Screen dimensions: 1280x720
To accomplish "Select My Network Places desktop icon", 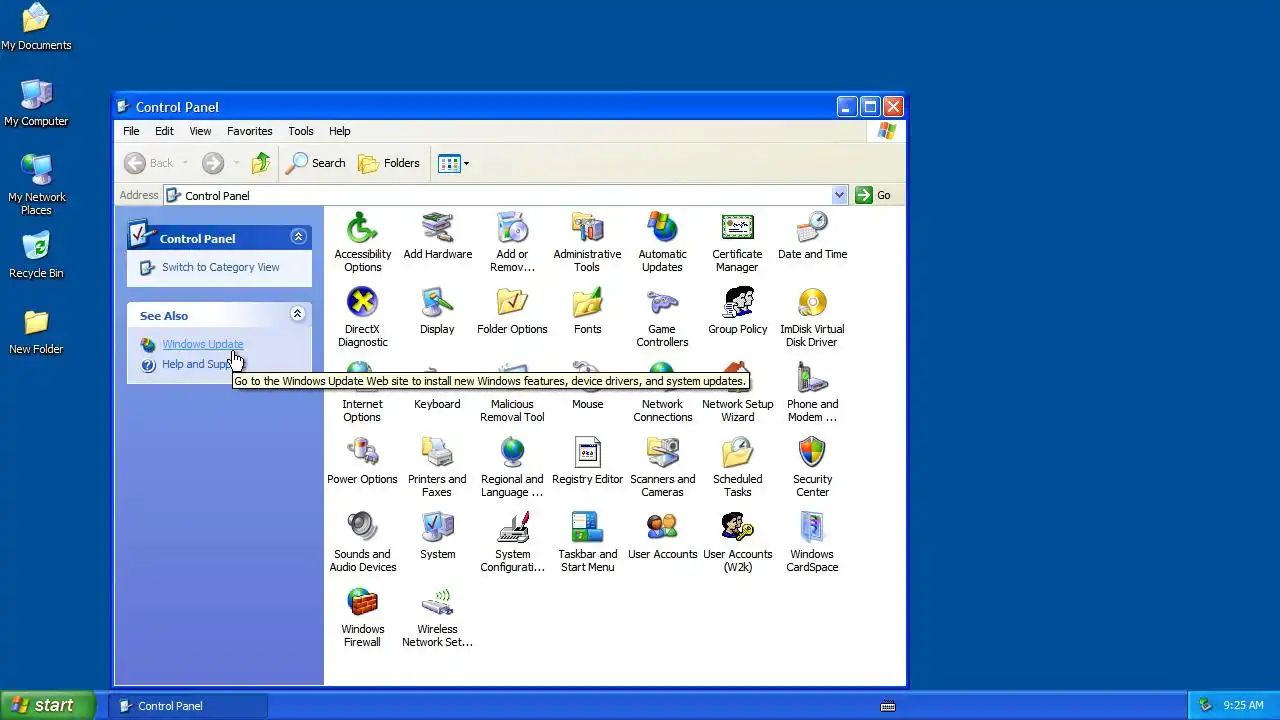I will (x=36, y=185).
